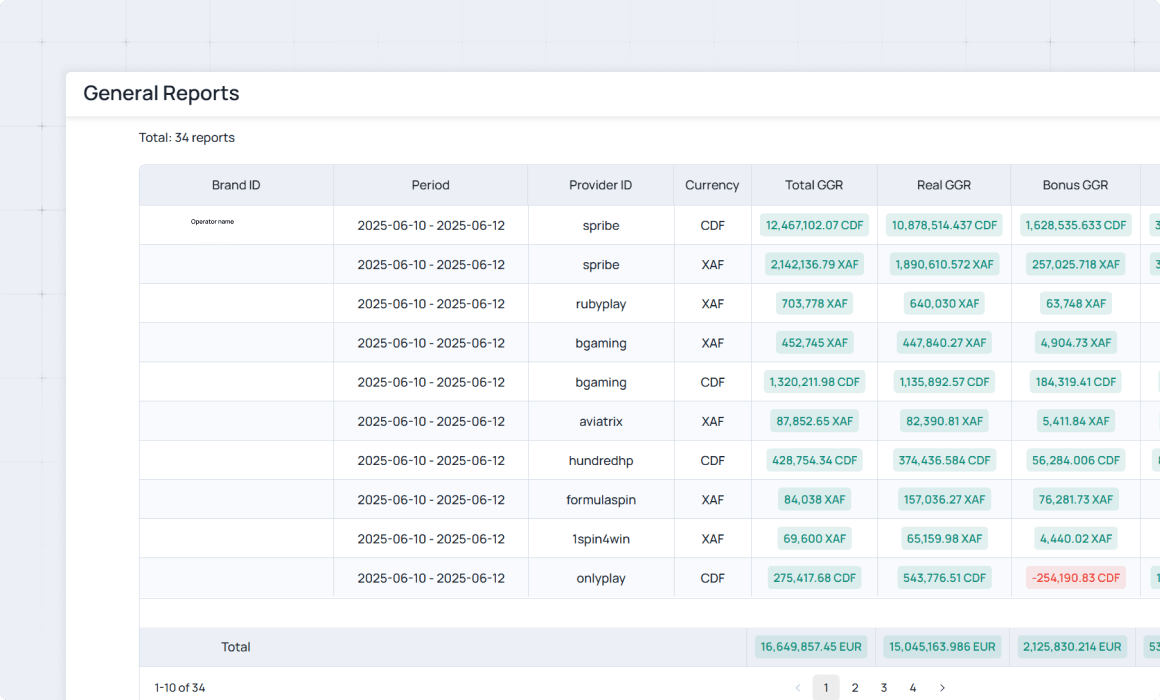Go to next page arrow in pagination
Screen dimensions: 1160x700
tap(941, 688)
